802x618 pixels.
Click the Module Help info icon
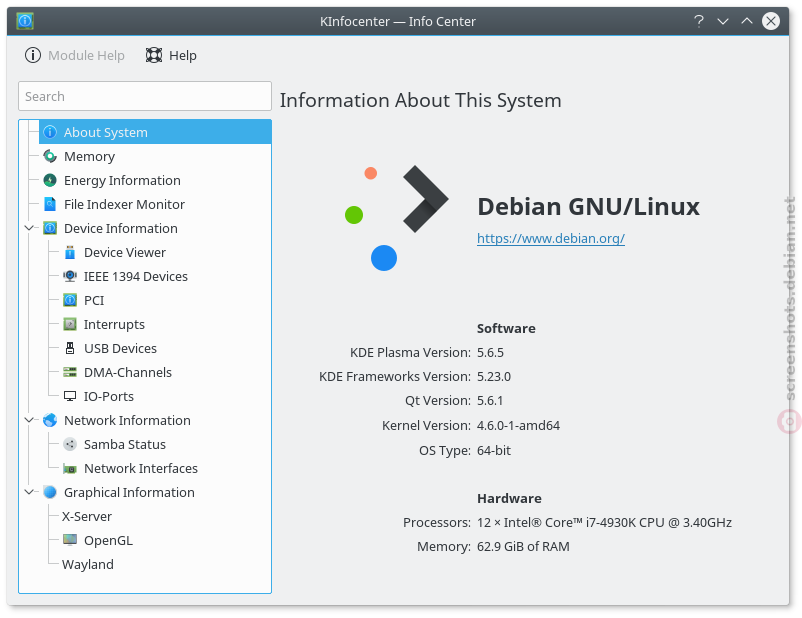pos(33,55)
